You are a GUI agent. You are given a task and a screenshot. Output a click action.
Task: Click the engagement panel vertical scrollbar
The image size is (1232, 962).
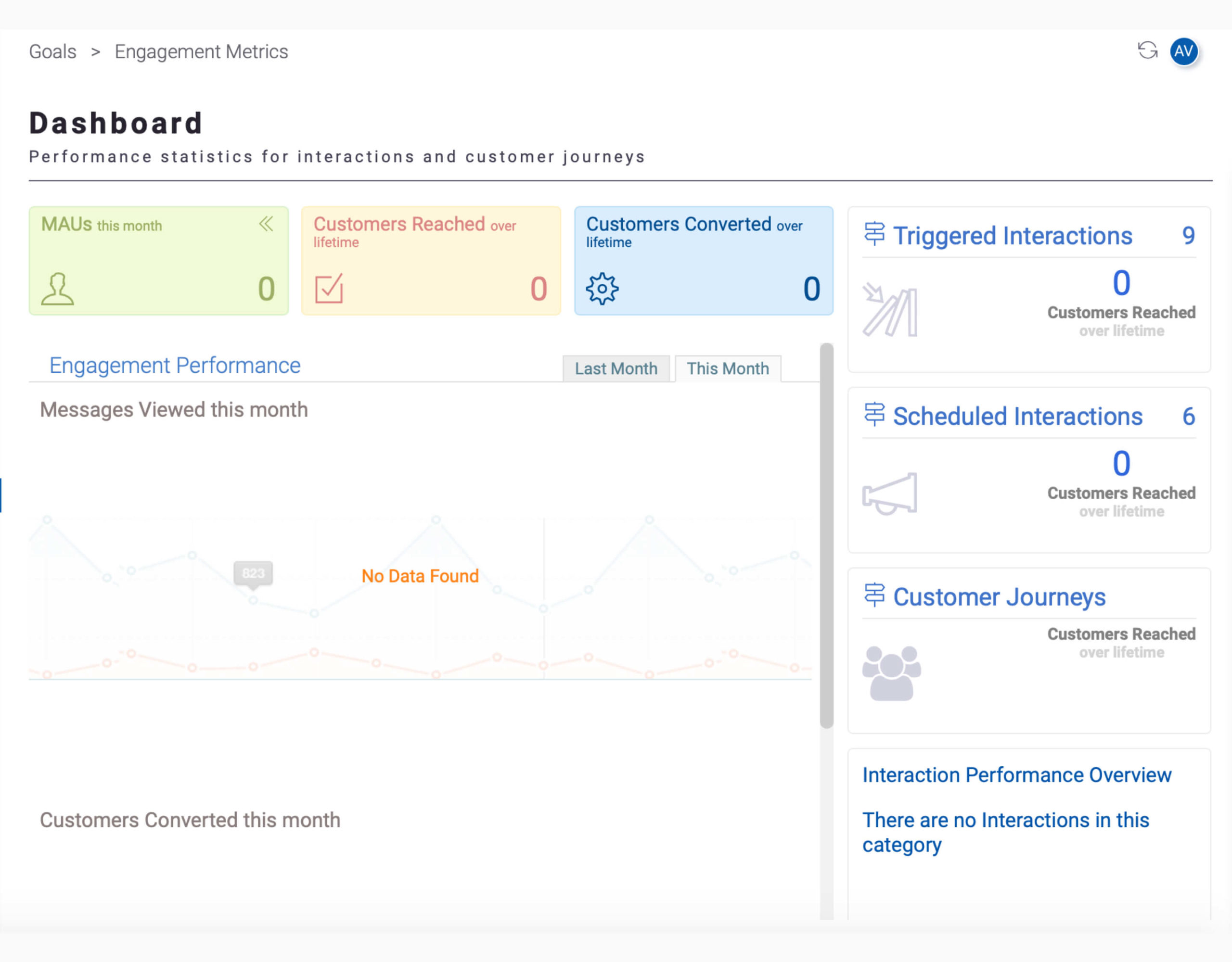[x=826, y=535]
